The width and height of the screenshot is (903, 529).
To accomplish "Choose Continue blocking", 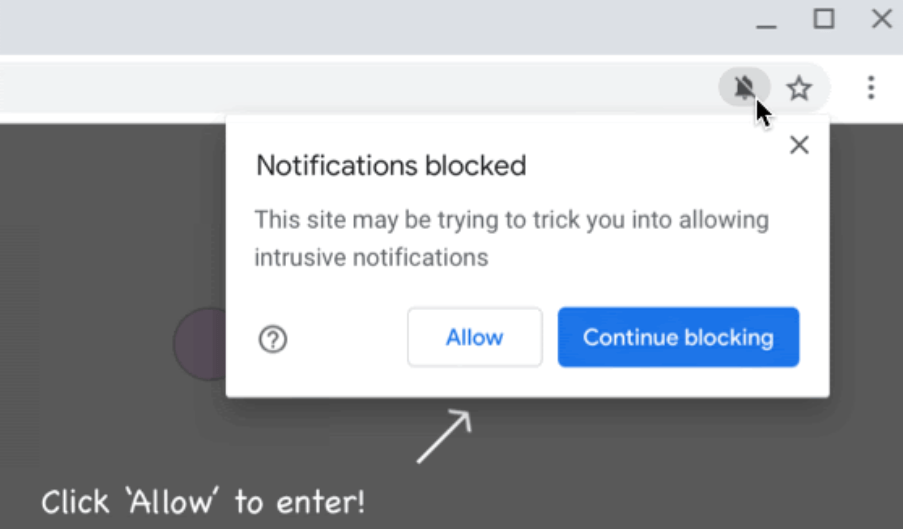I will tap(678, 337).
